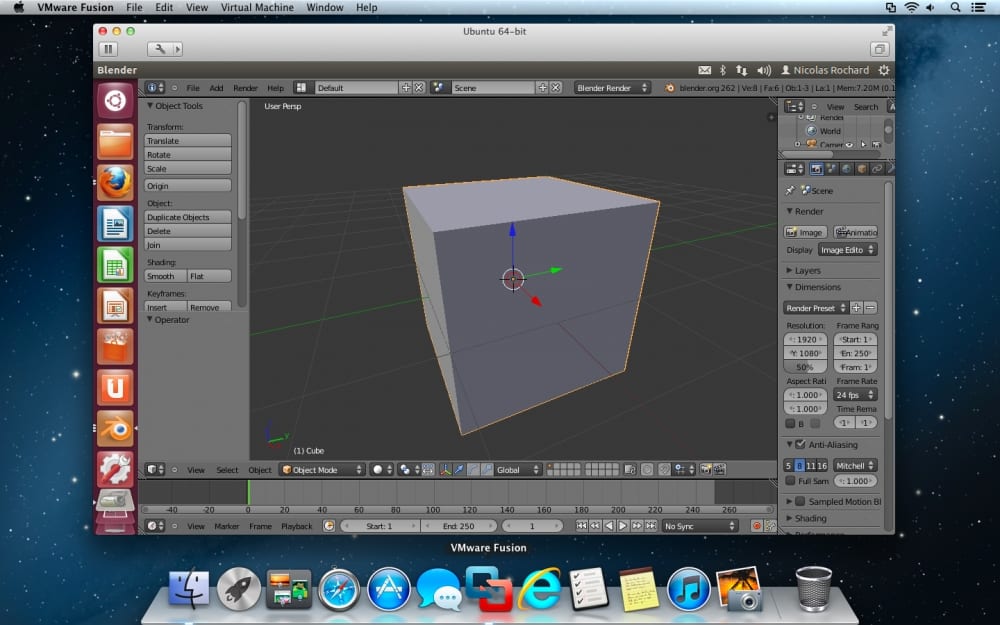Viewport: 1000px width, 625px height.
Task: Open the 24 fps frame rate dropdown
Action: (856, 395)
